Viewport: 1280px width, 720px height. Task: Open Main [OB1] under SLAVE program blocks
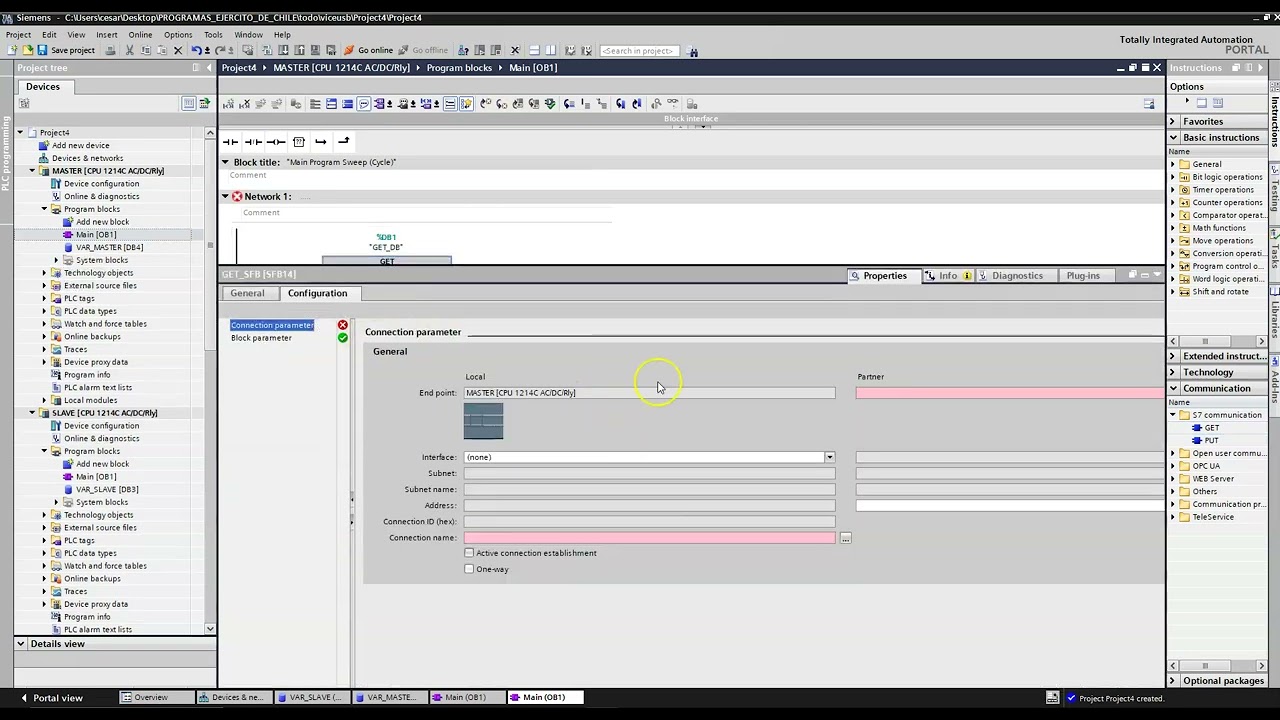(x=96, y=477)
